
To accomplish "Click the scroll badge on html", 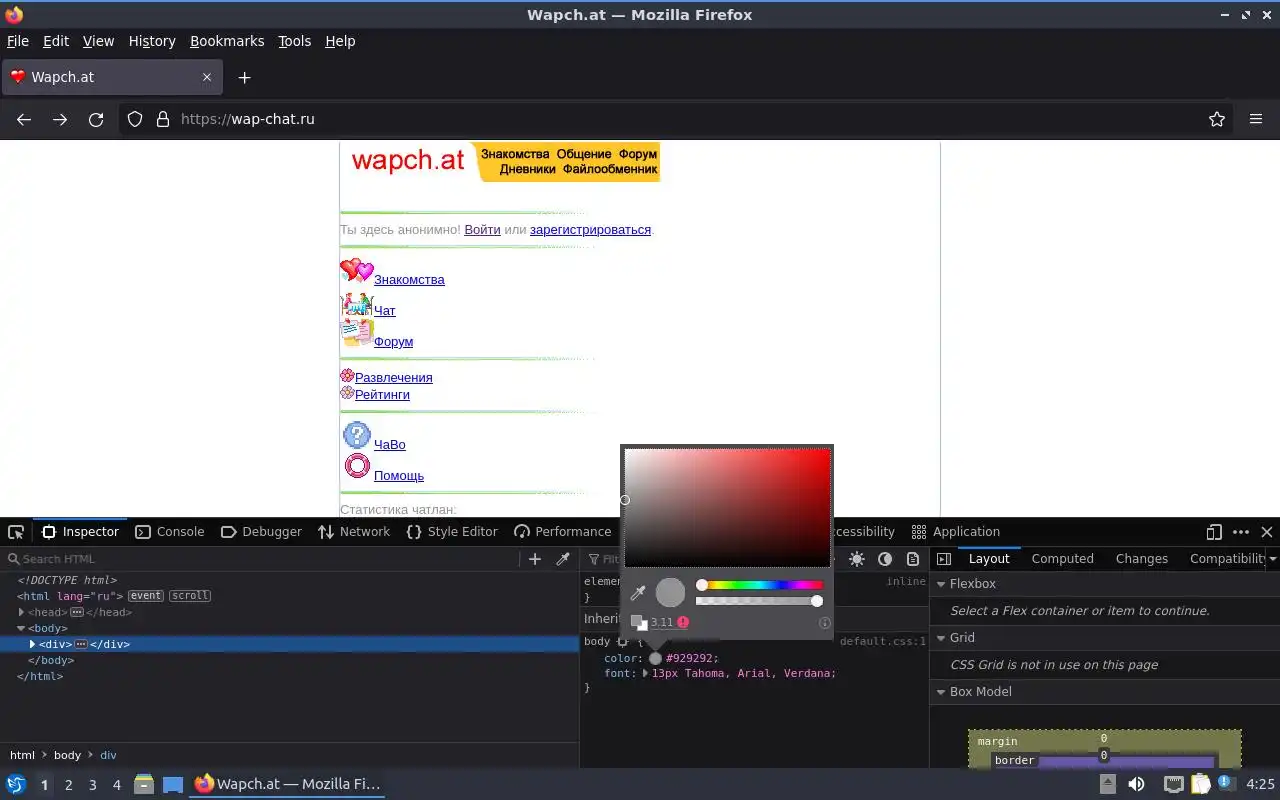I will (190, 596).
